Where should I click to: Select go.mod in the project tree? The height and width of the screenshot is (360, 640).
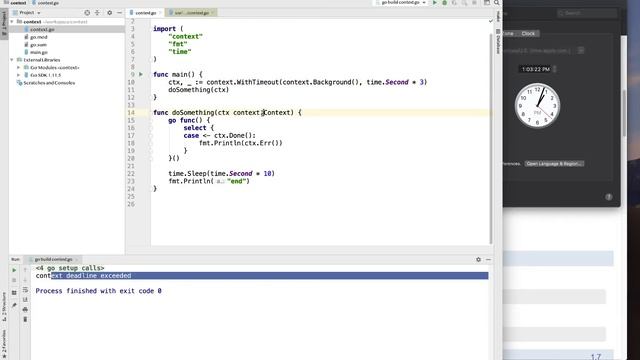point(38,37)
